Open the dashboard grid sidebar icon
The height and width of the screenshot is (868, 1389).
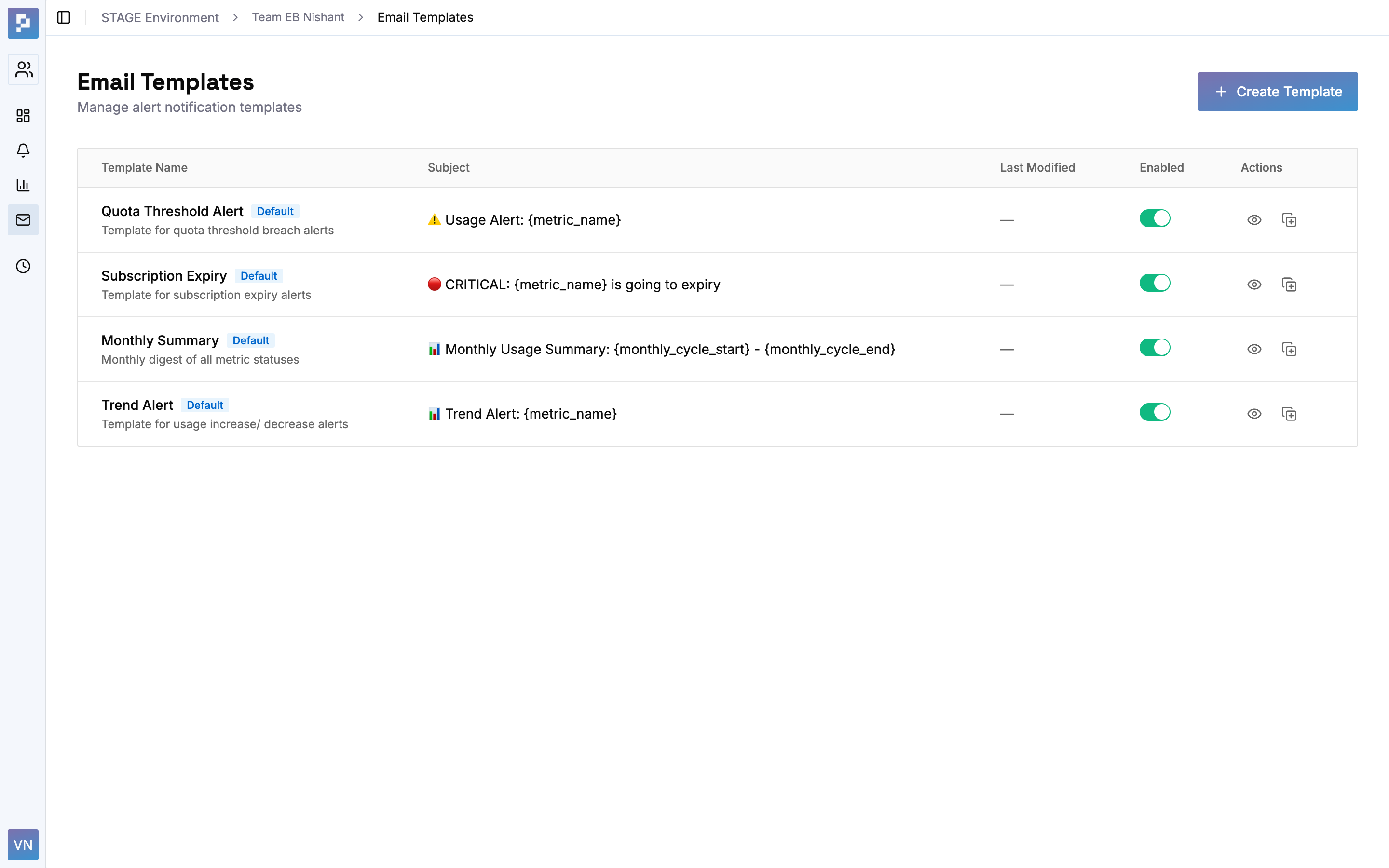pyautogui.click(x=23, y=116)
